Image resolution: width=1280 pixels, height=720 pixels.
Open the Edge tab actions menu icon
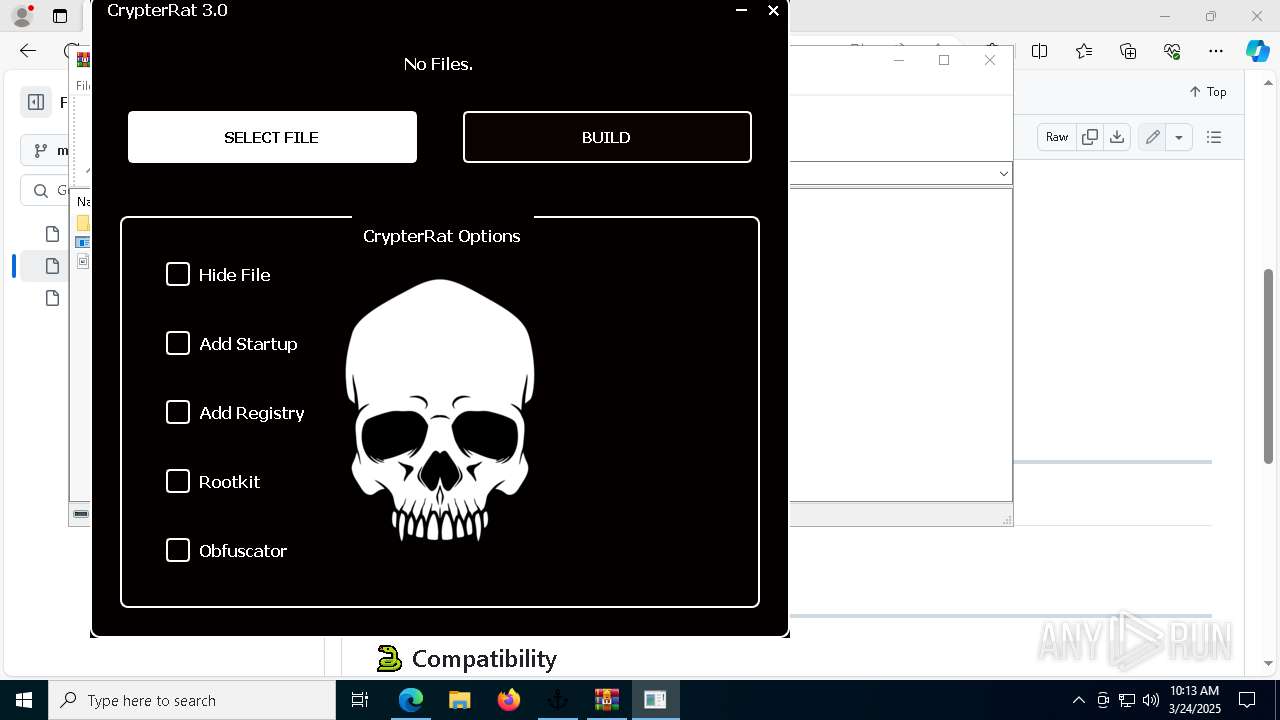click(x=60, y=16)
